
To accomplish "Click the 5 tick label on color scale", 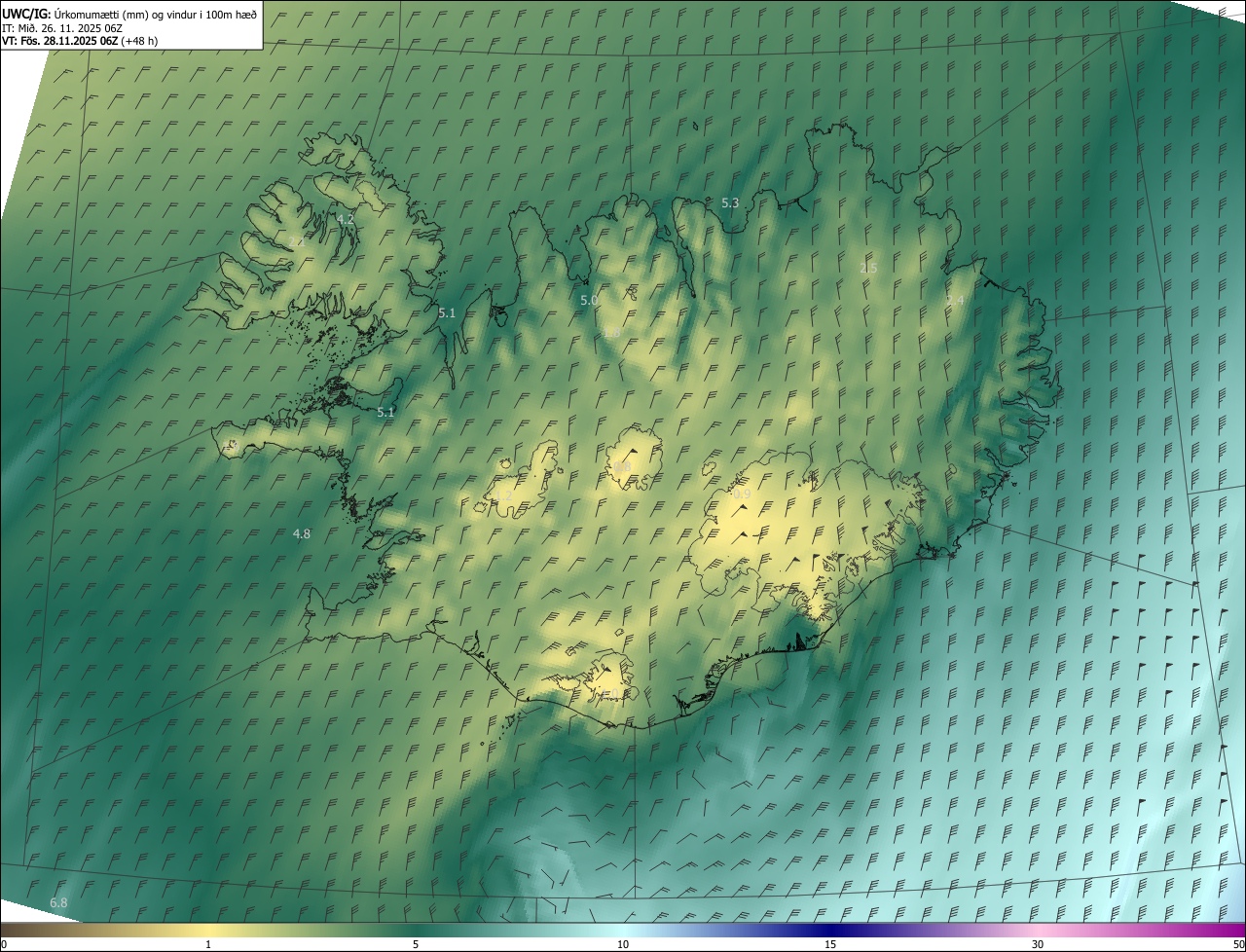I will 416,944.
